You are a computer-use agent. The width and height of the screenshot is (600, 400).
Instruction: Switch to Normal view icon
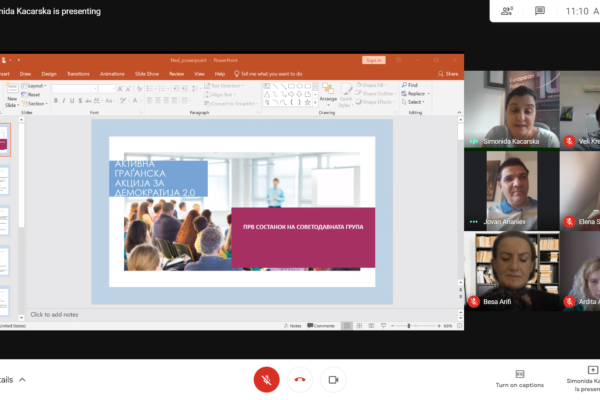click(x=347, y=326)
